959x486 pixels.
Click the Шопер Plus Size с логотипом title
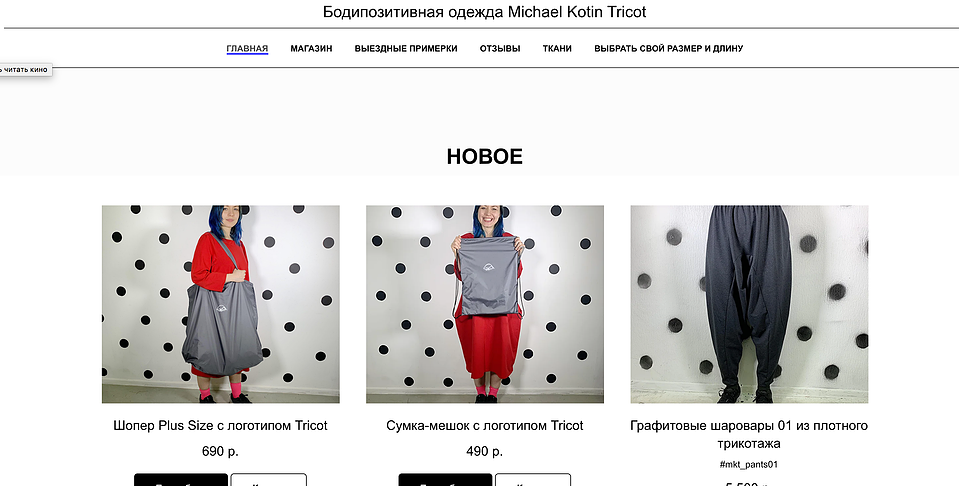[220, 425]
